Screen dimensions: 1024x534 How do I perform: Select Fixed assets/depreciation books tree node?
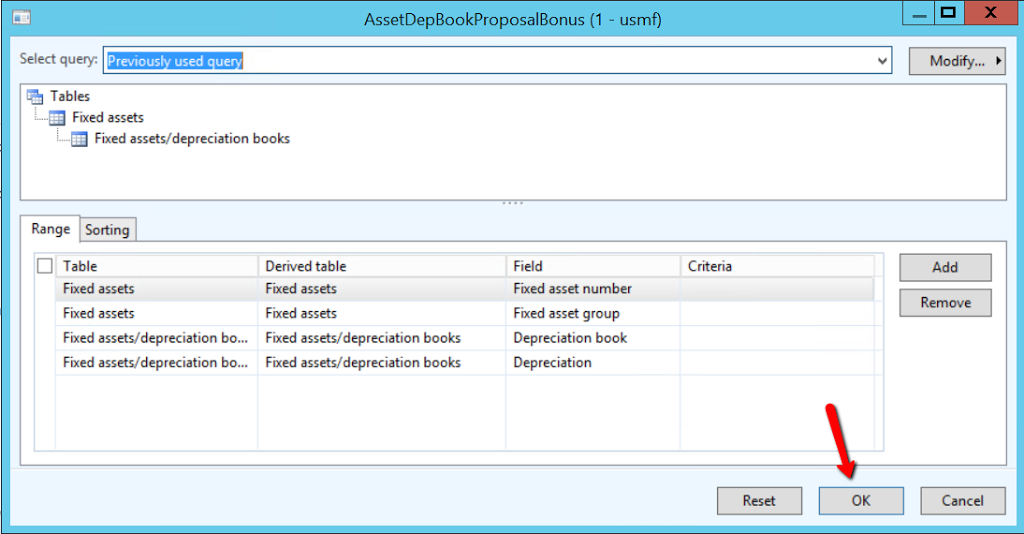click(x=191, y=139)
